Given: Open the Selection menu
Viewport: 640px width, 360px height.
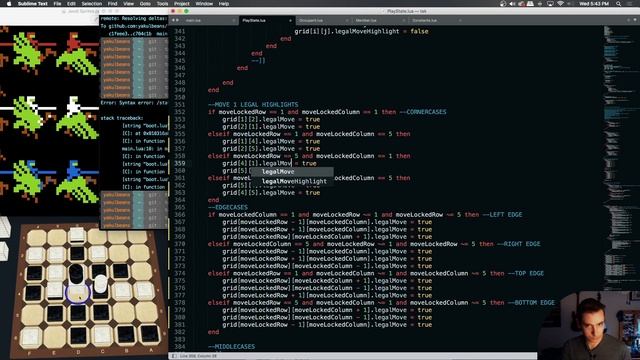Looking at the screenshot, I should pos(91,4).
